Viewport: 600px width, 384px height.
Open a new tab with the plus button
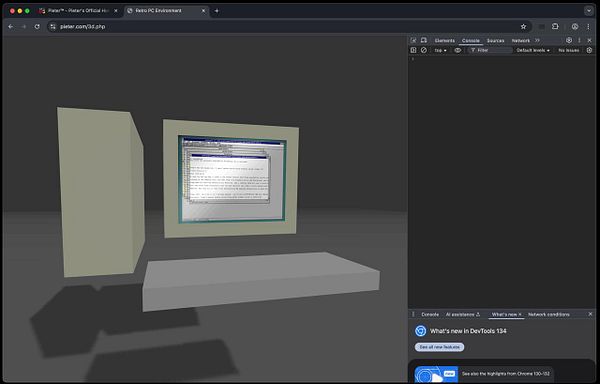coord(217,11)
